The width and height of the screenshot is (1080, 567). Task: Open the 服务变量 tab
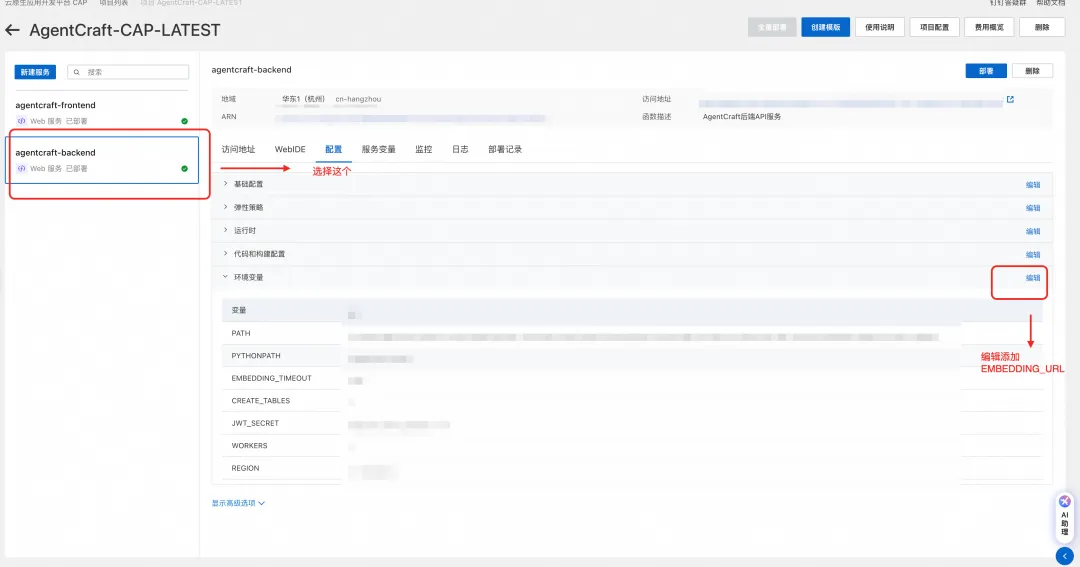click(x=378, y=150)
